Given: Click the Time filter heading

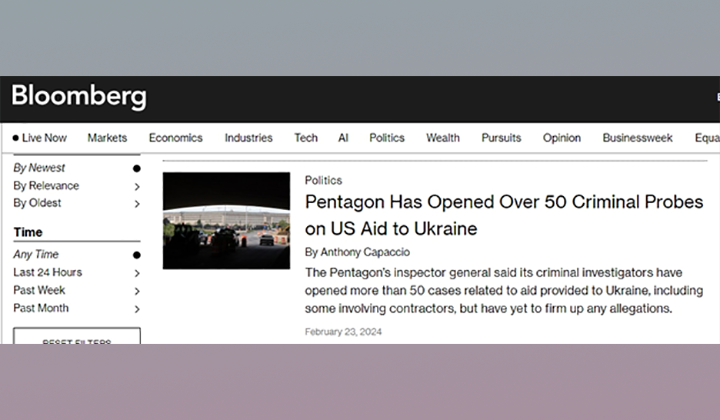Looking at the screenshot, I should (x=28, y=232).
